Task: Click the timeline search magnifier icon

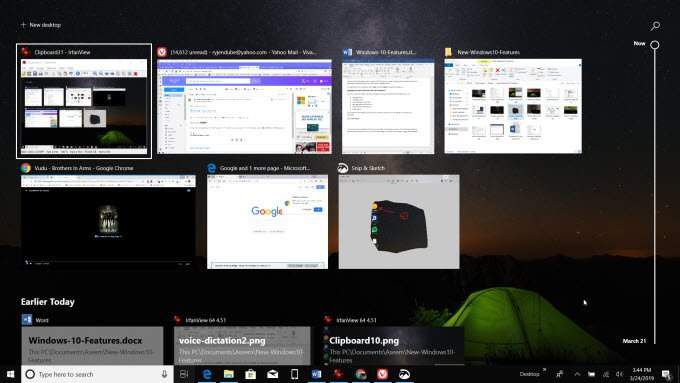Action: 655,26
